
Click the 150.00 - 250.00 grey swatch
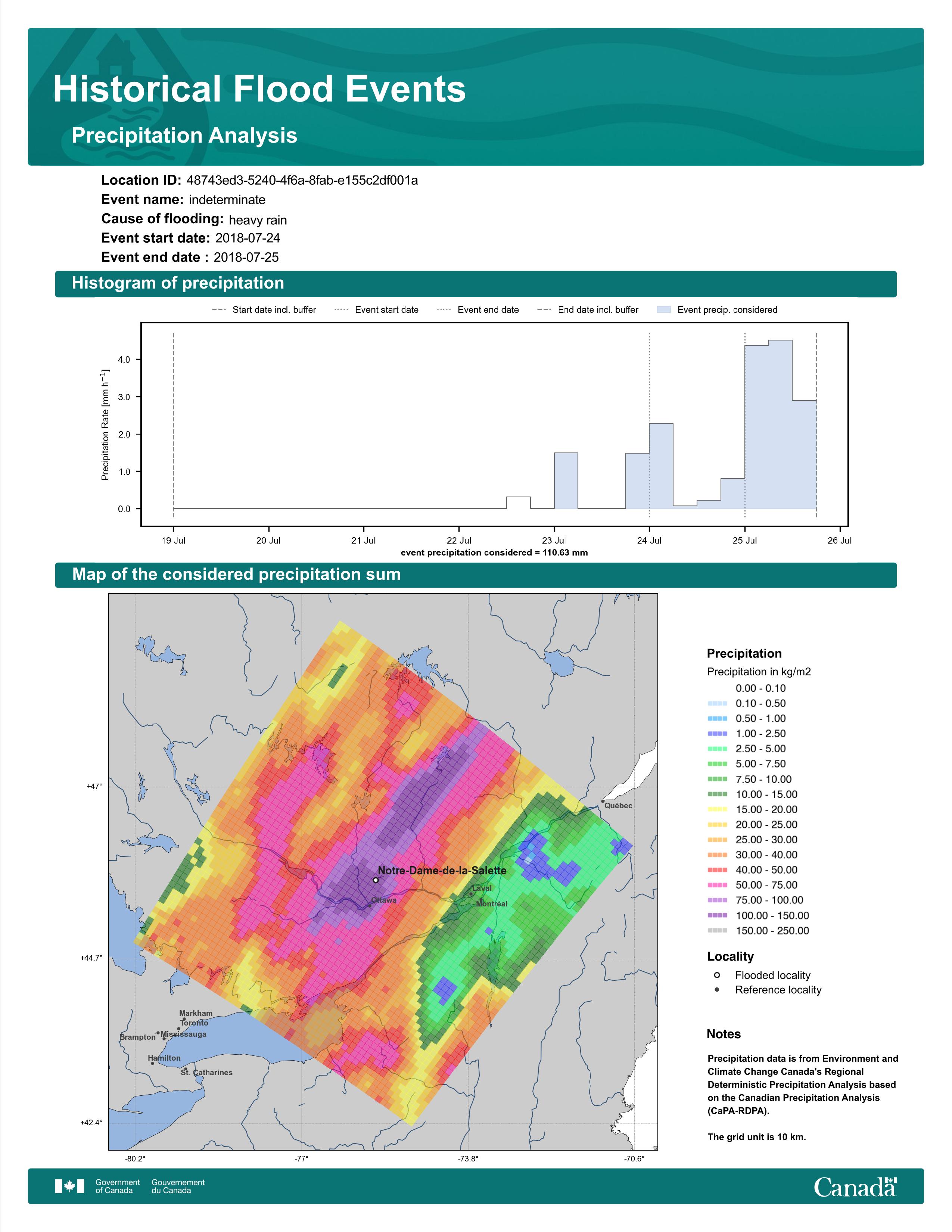[717, 931]
